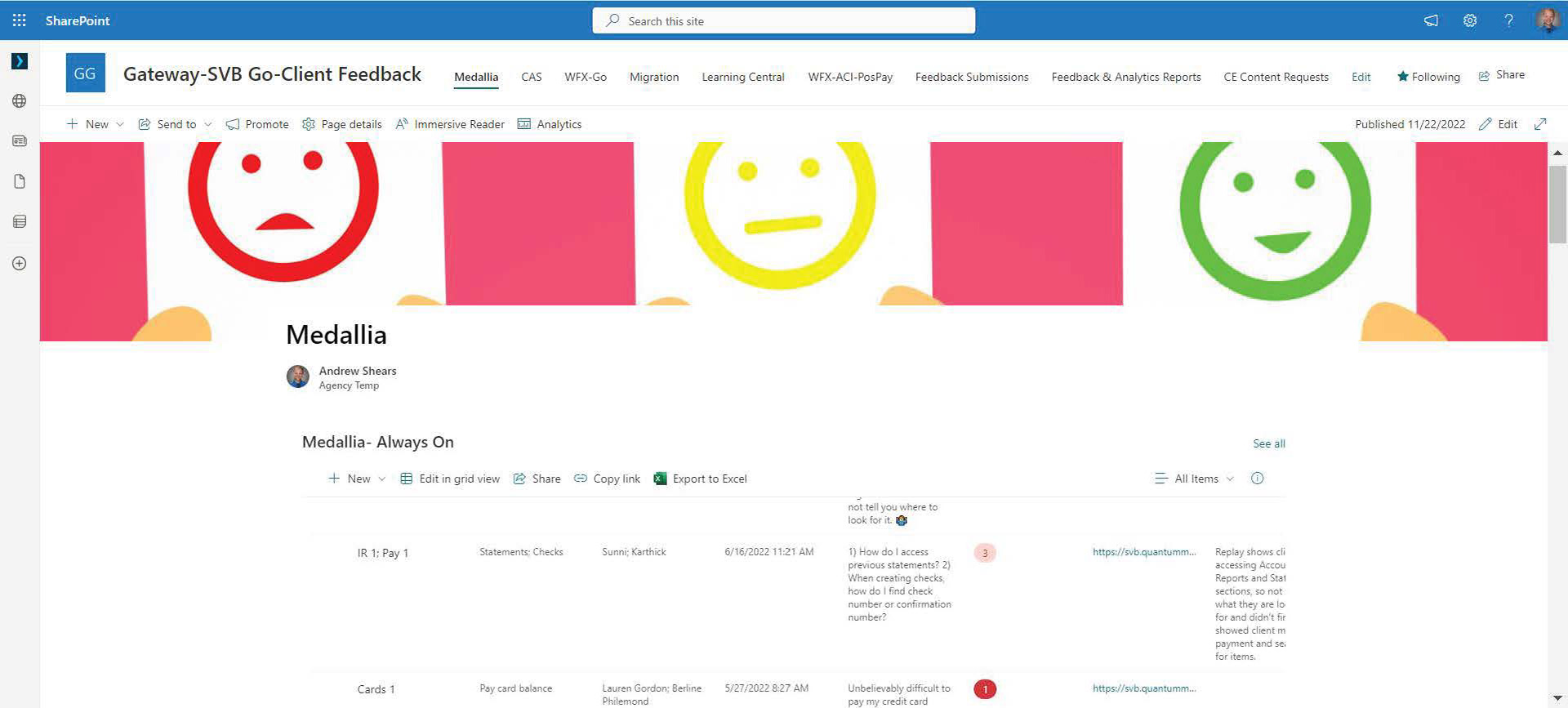
Task: Open the app launcher waffle icon
Action: (20, 20)
